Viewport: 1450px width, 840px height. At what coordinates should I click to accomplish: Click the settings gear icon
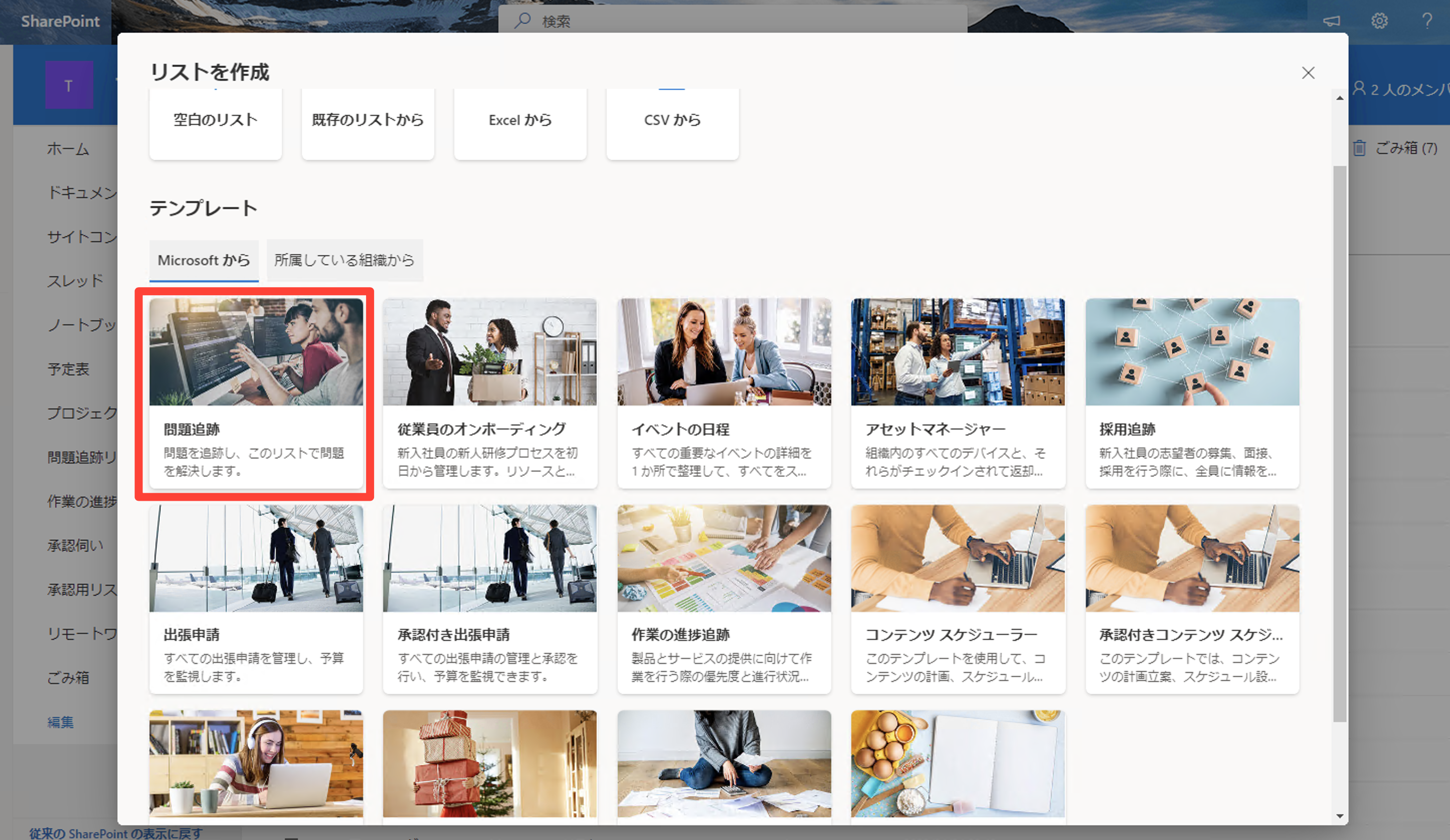point(1379,21)
